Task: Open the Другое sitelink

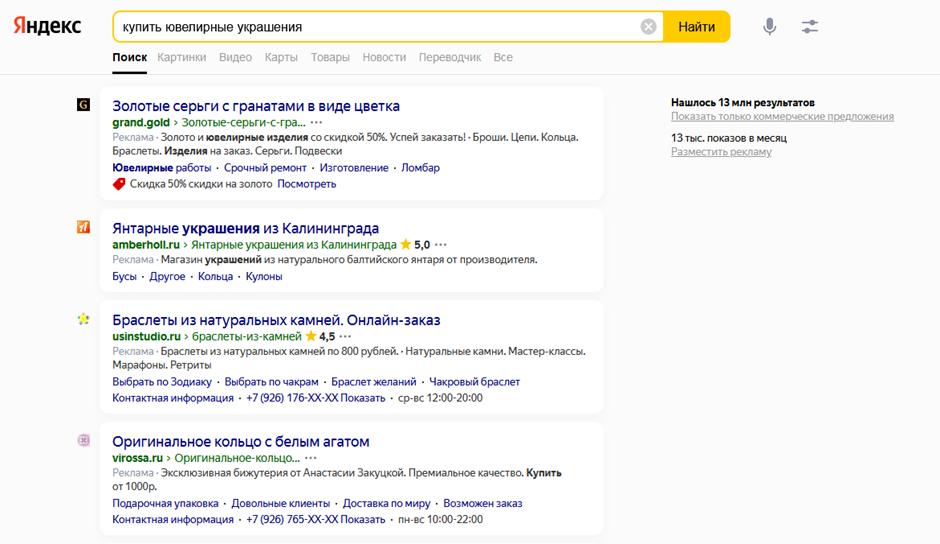Action: pyautogui.click(x=167, y=276)
